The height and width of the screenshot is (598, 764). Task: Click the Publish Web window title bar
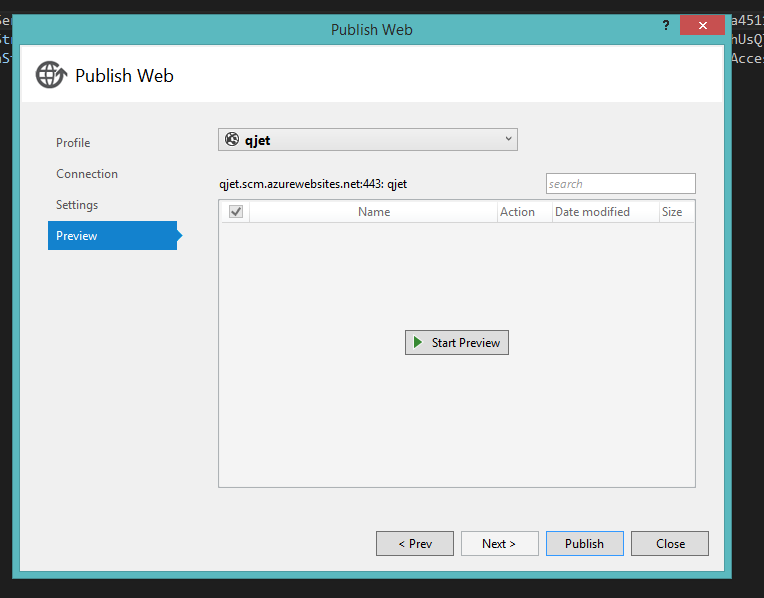click(371, 29)
